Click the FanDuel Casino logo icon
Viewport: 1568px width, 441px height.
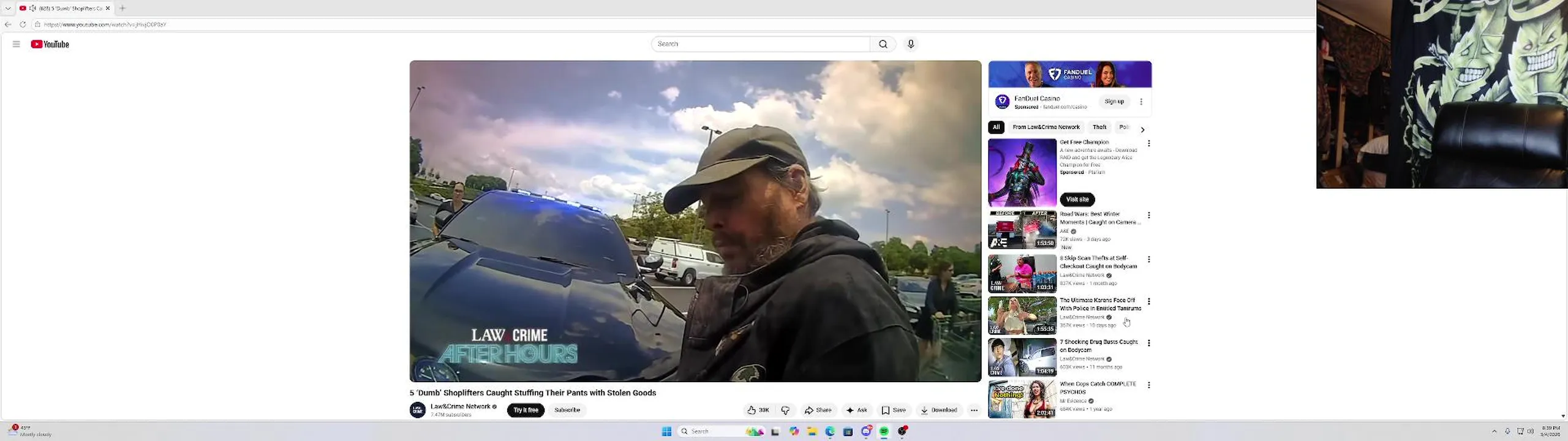tap(1002, 102)
